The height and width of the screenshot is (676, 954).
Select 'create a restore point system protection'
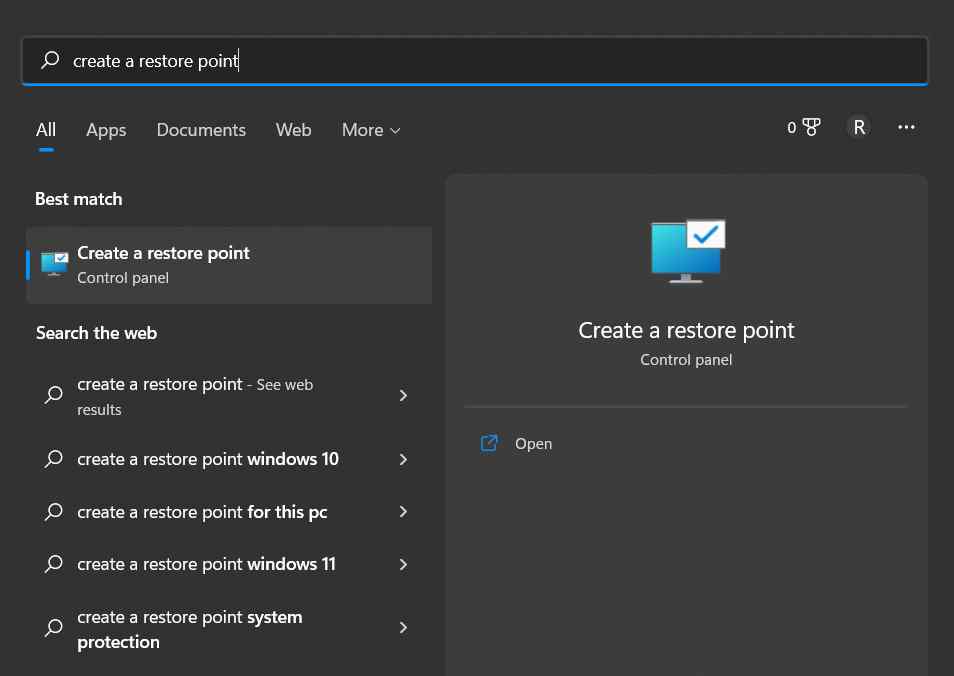pos(229,629)
